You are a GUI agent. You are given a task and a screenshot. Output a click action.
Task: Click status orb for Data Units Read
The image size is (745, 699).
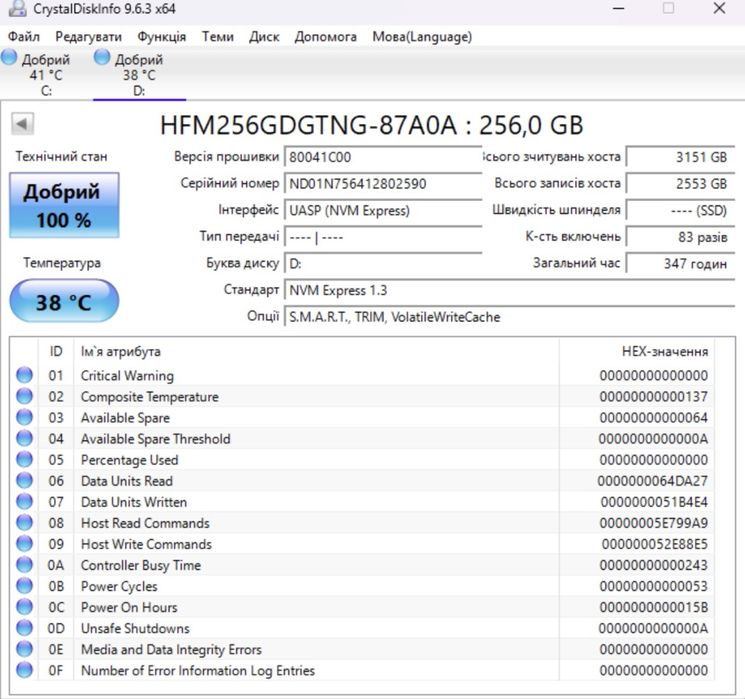(x=24, y=480)
